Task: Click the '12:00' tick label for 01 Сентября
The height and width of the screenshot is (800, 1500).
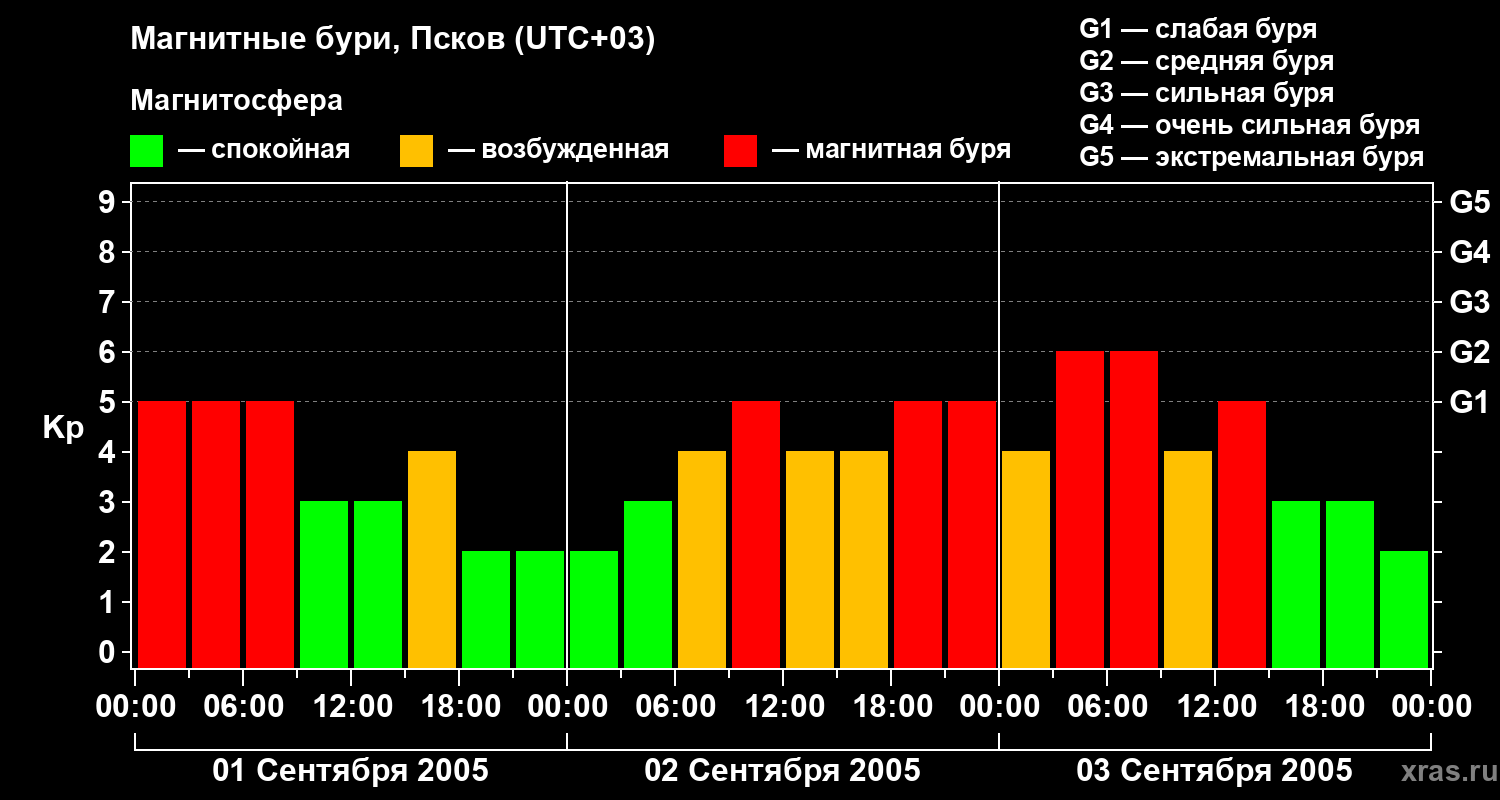Action: 351,706
